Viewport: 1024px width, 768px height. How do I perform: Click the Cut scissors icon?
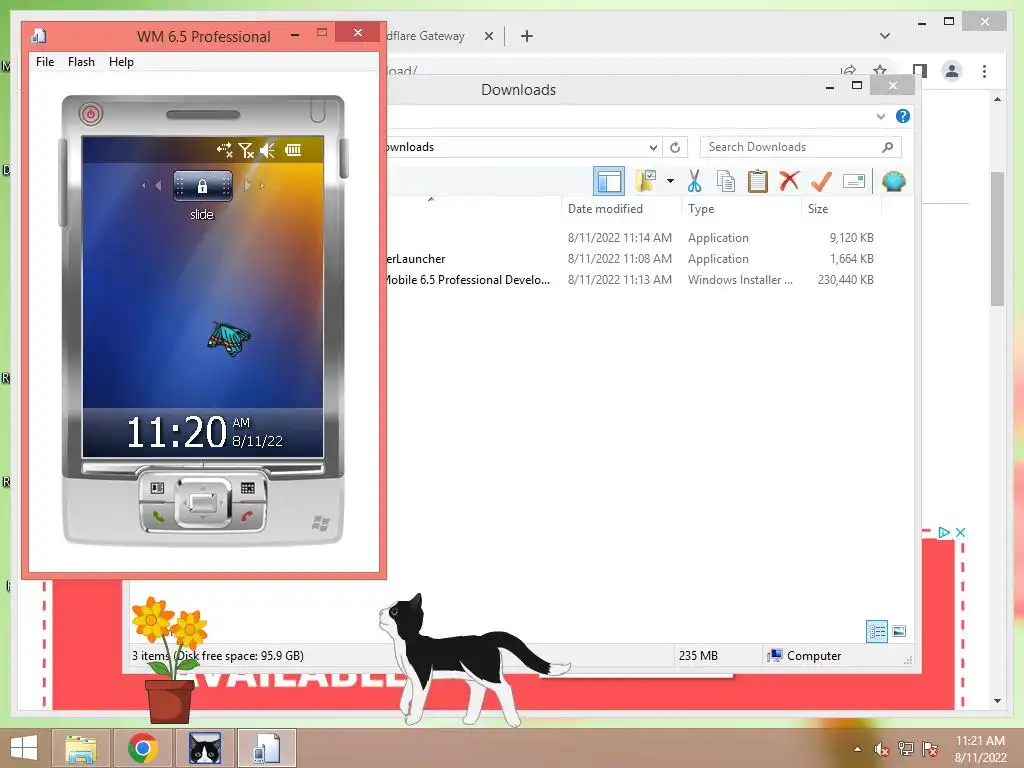pos(694,181)
